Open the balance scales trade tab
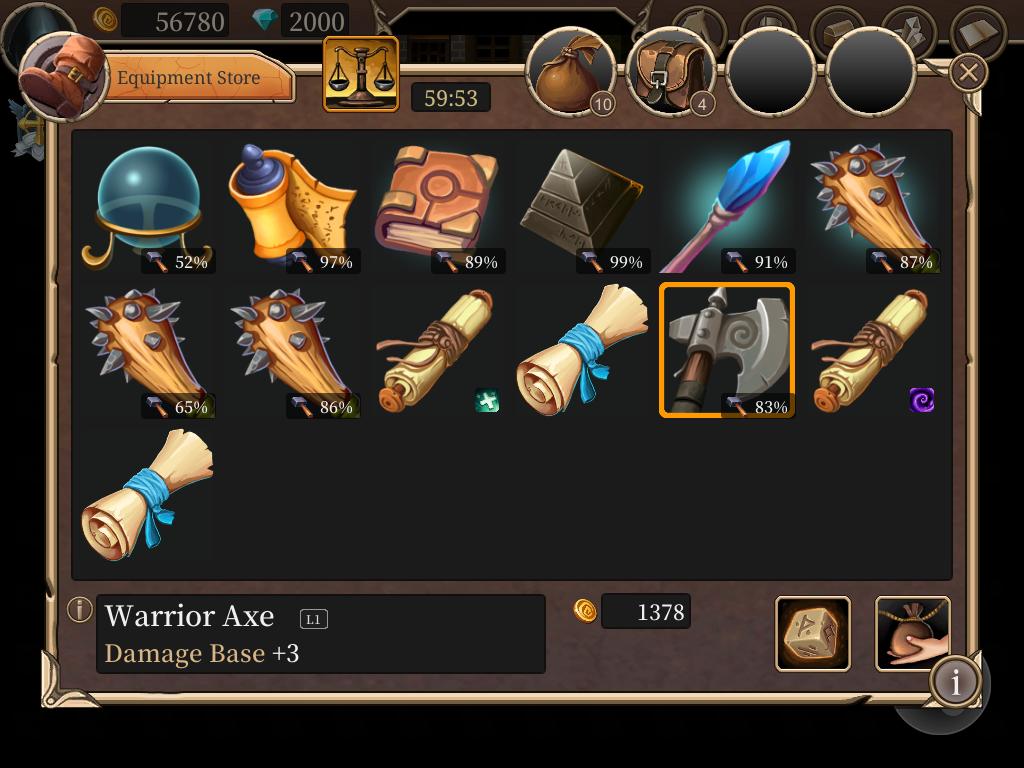 coord(361,74)
